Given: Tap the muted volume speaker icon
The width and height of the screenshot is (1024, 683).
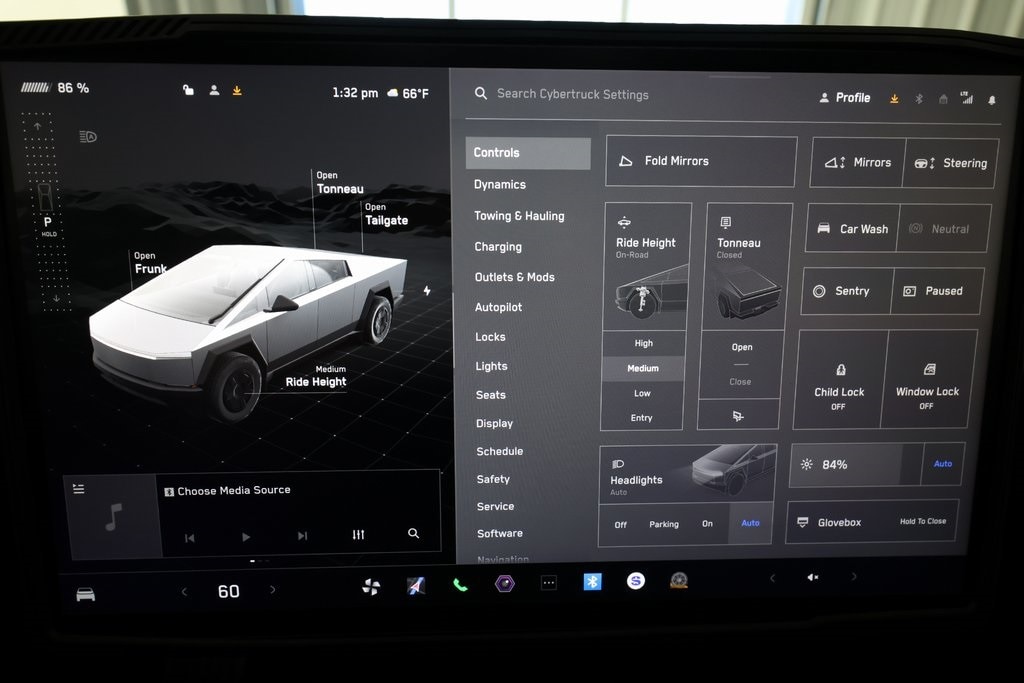Looking at the screenshot, I should click(x=812, y=577).
